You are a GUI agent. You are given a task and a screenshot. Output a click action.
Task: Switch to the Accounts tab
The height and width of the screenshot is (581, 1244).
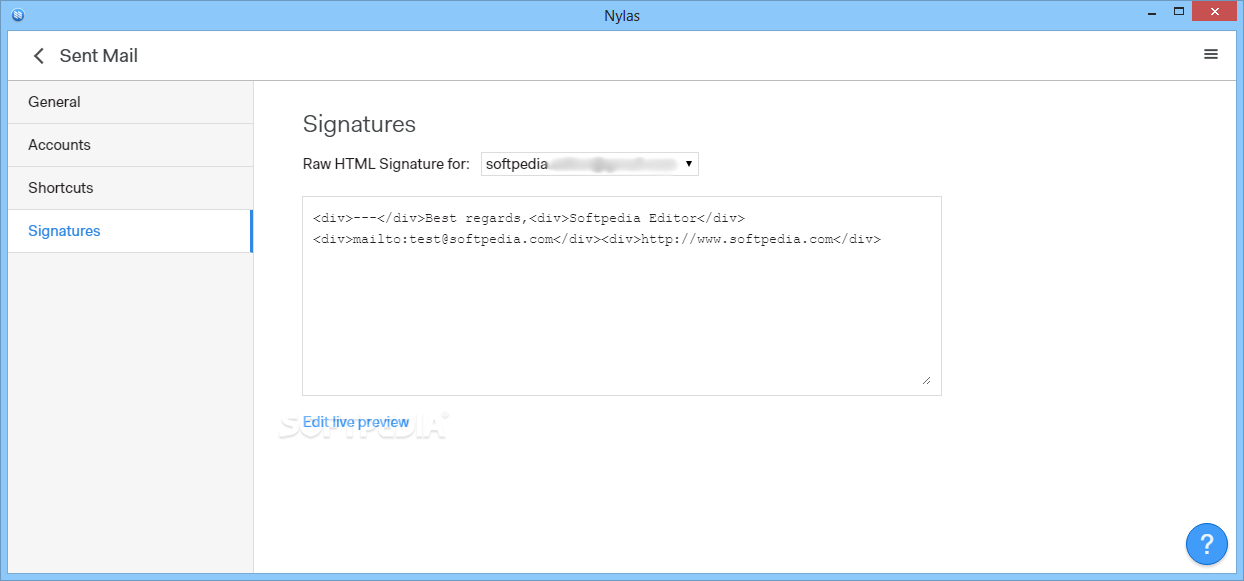point(130,145)
